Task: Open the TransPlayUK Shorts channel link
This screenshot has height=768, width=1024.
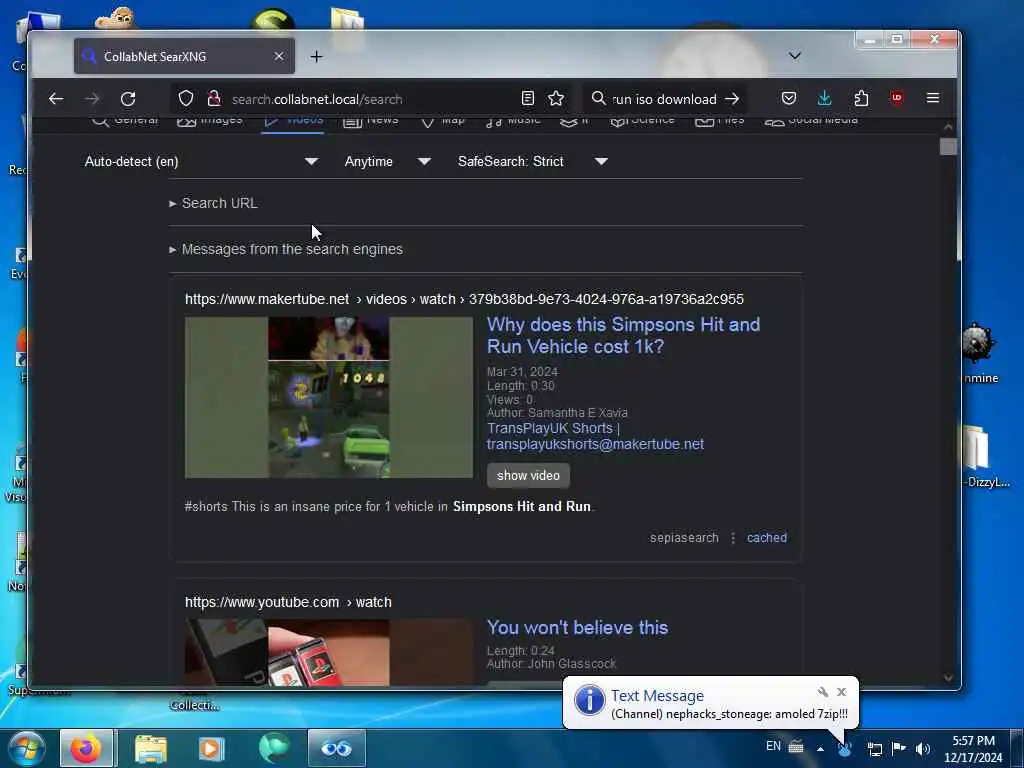Action: 595,436
